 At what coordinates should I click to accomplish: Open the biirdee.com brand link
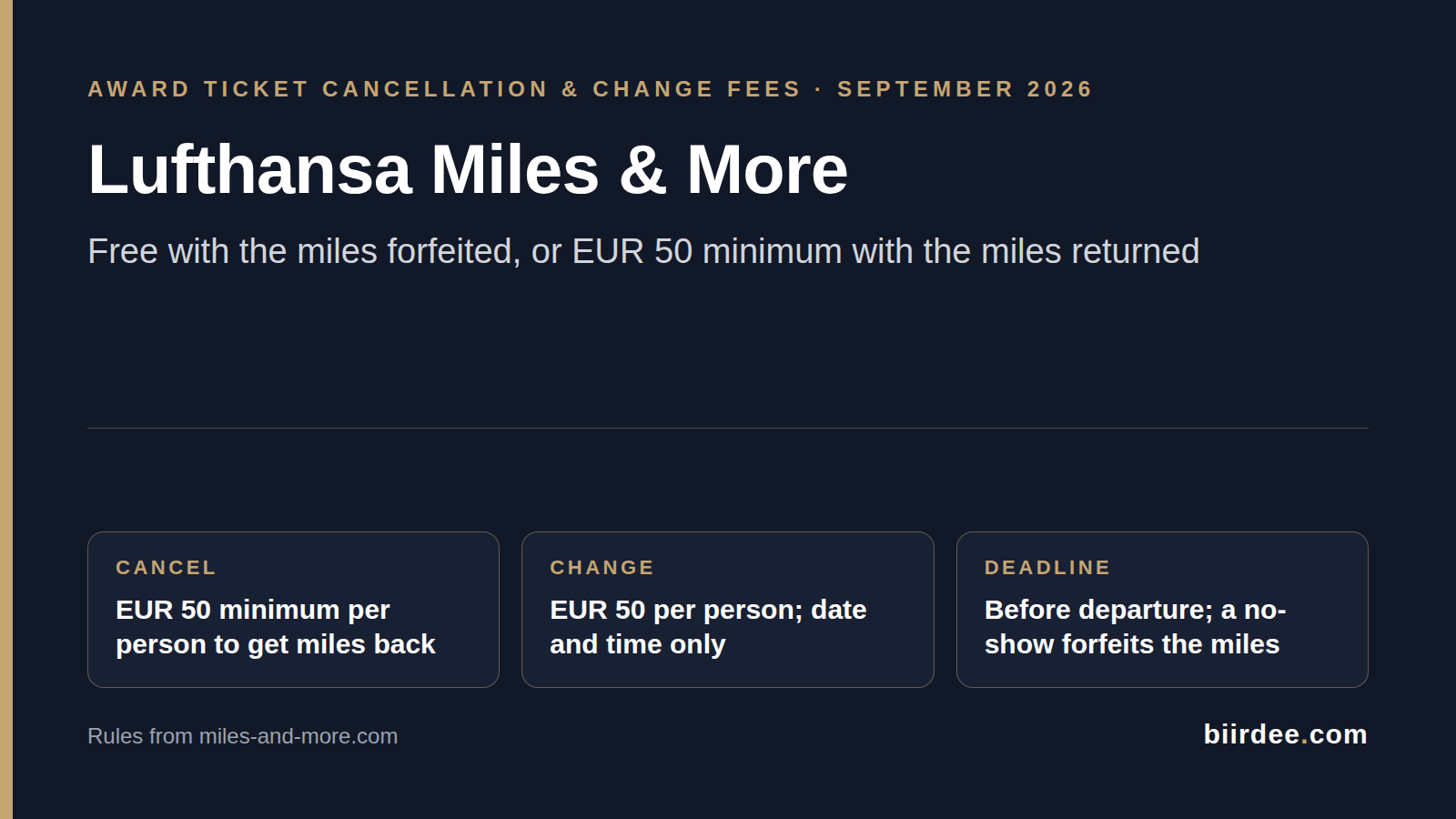(1285, 734)
